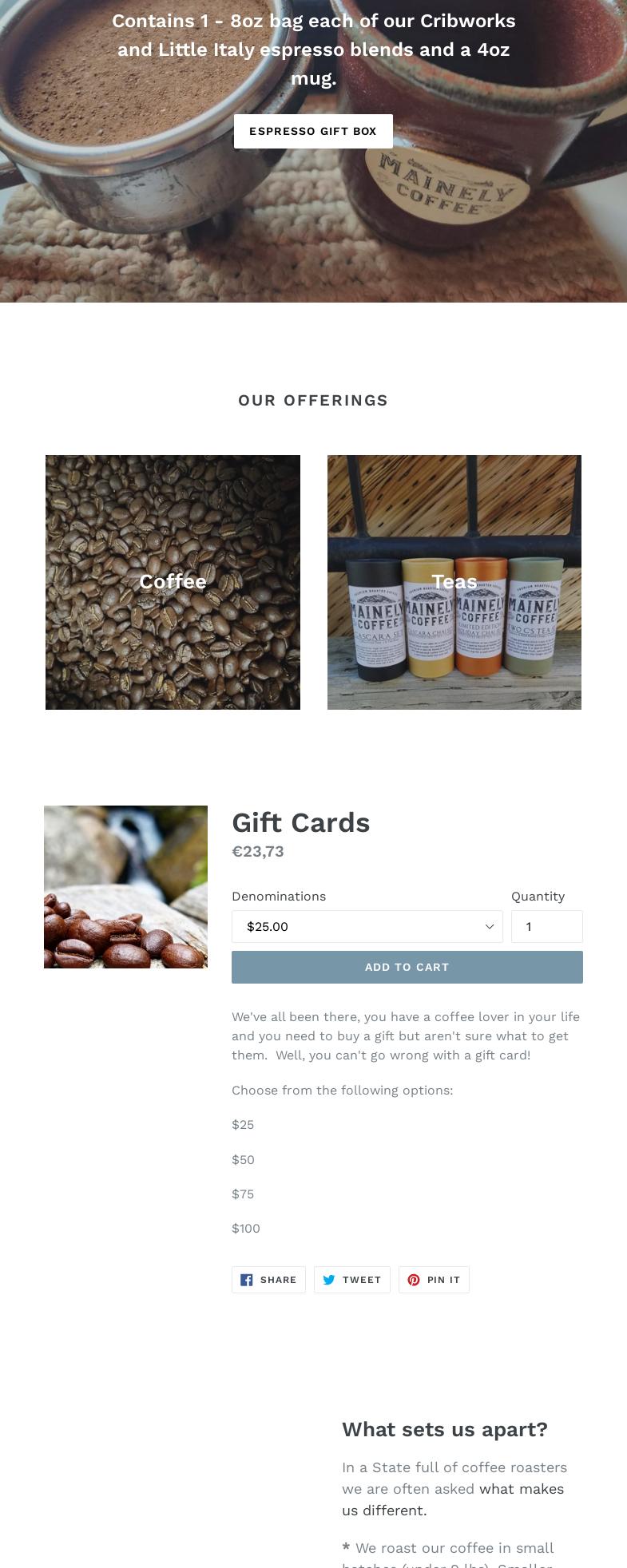Click the Add to Cart button

(x=407, y=967)
